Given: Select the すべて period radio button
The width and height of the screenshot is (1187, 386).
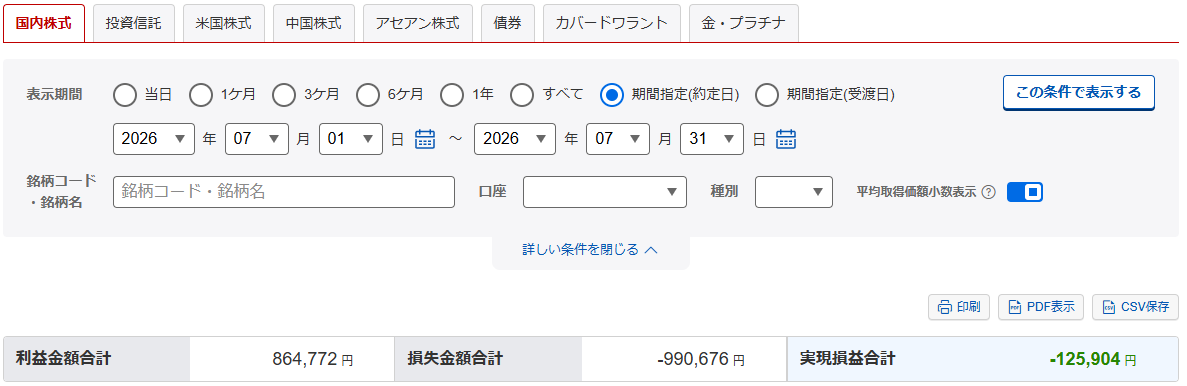Looking at the screenshot, I should pyautogui.click(x=522, y=95).
